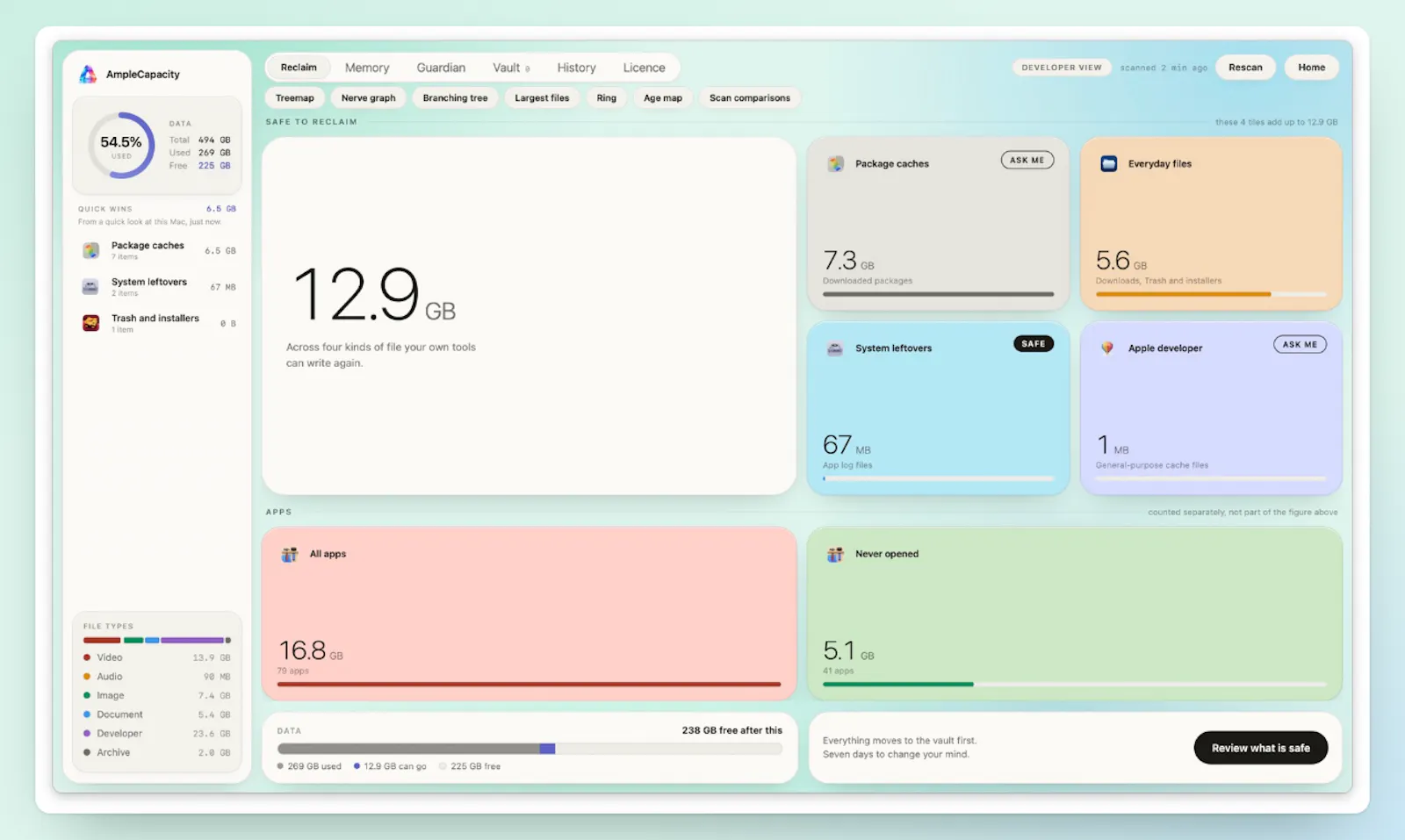Screen dimensions: 1405x840
Task: Toggle the SAFE badge on System leftovers
Action: tap(1034, 344)
